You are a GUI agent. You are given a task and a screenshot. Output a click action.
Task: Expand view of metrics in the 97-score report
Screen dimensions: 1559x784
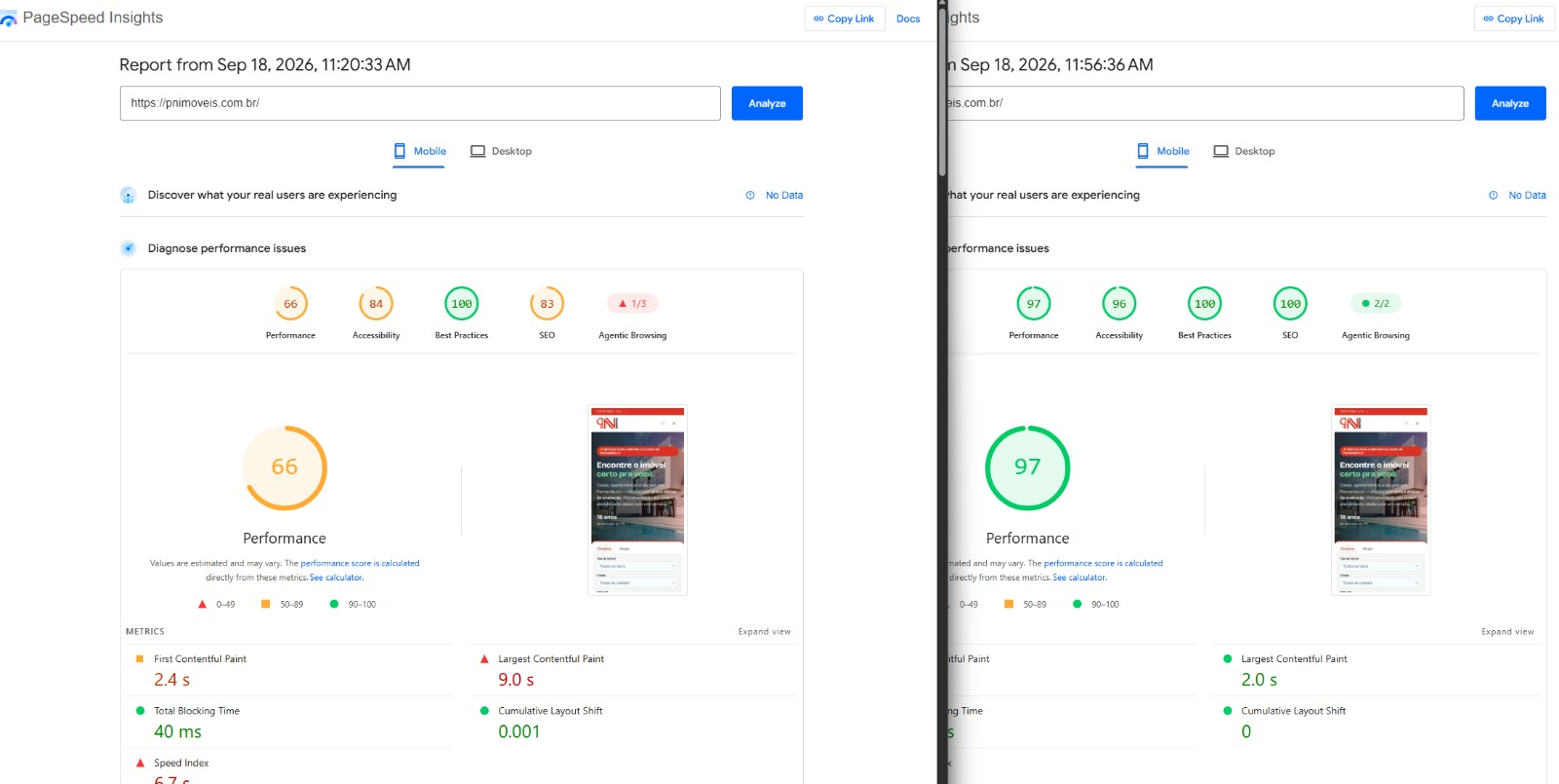coord(1508,632)
